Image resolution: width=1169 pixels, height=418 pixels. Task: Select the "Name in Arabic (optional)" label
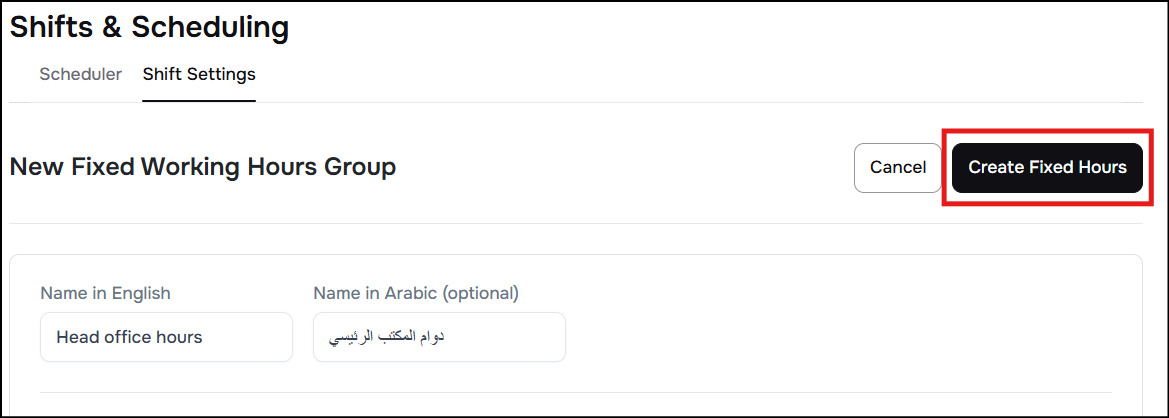click(416, 293)
